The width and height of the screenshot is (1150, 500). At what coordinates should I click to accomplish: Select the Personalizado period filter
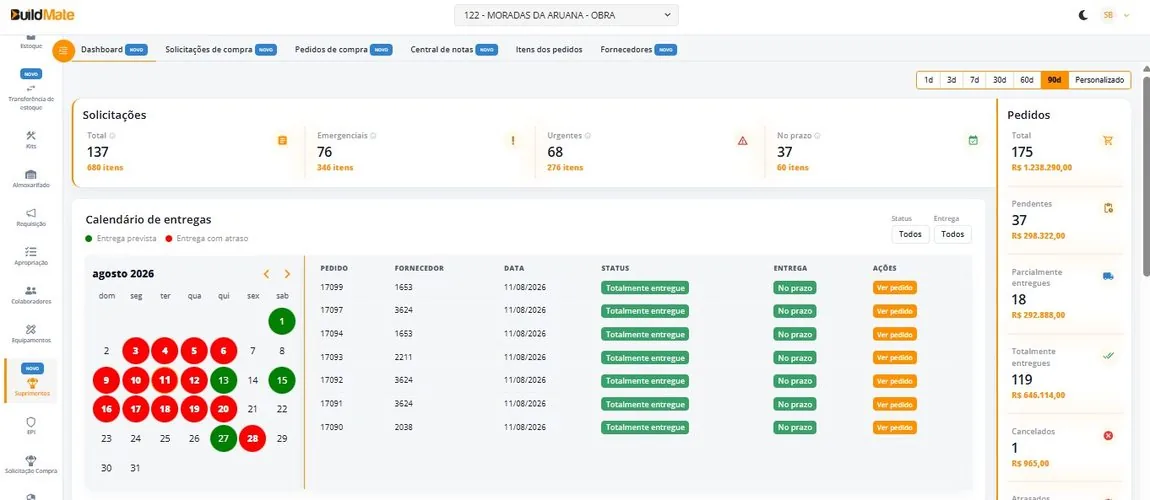pyautogui.click(x=1099, y=80)
